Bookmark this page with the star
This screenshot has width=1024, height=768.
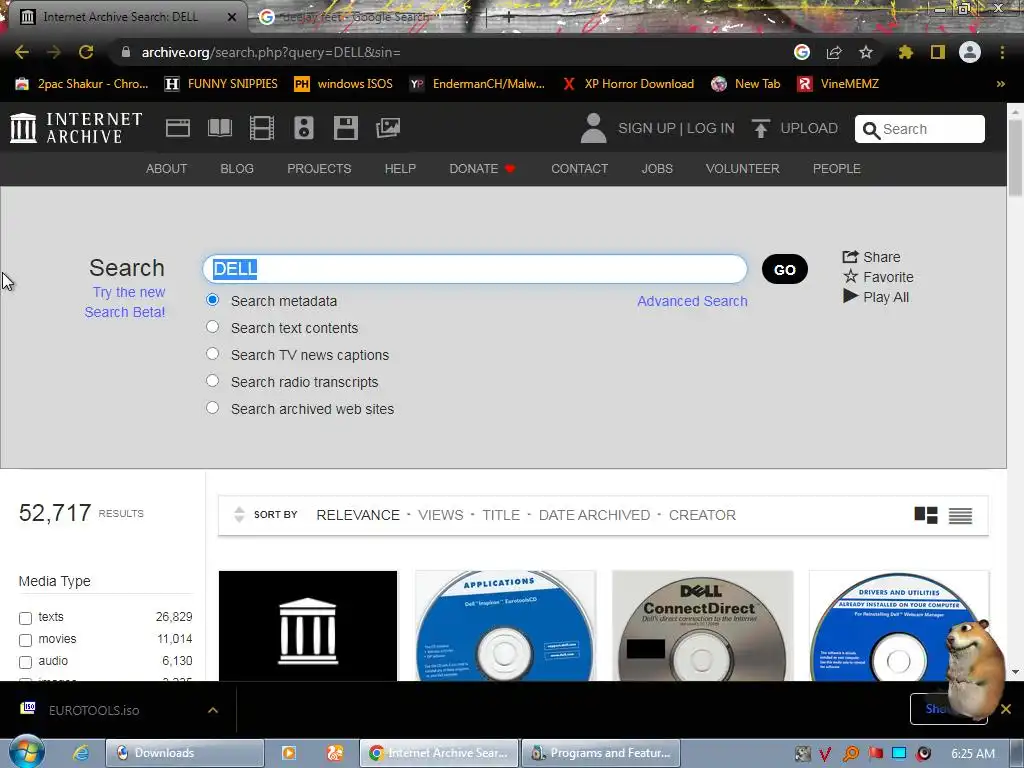click(x=866, y=52)
